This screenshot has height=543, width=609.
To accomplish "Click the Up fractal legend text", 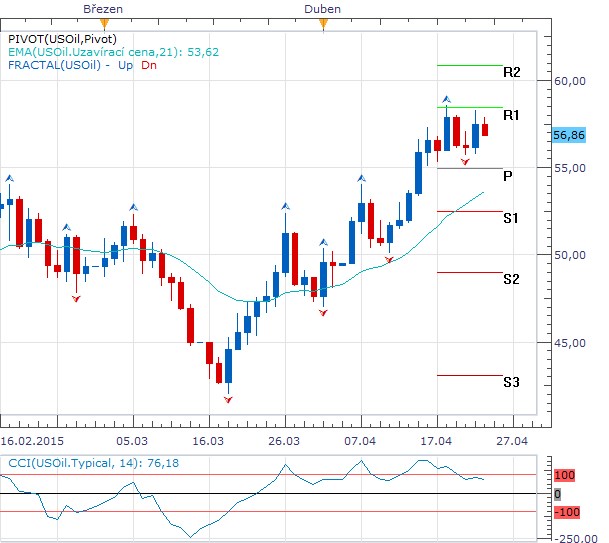I will pyautogui.click(x=125, y=65).
